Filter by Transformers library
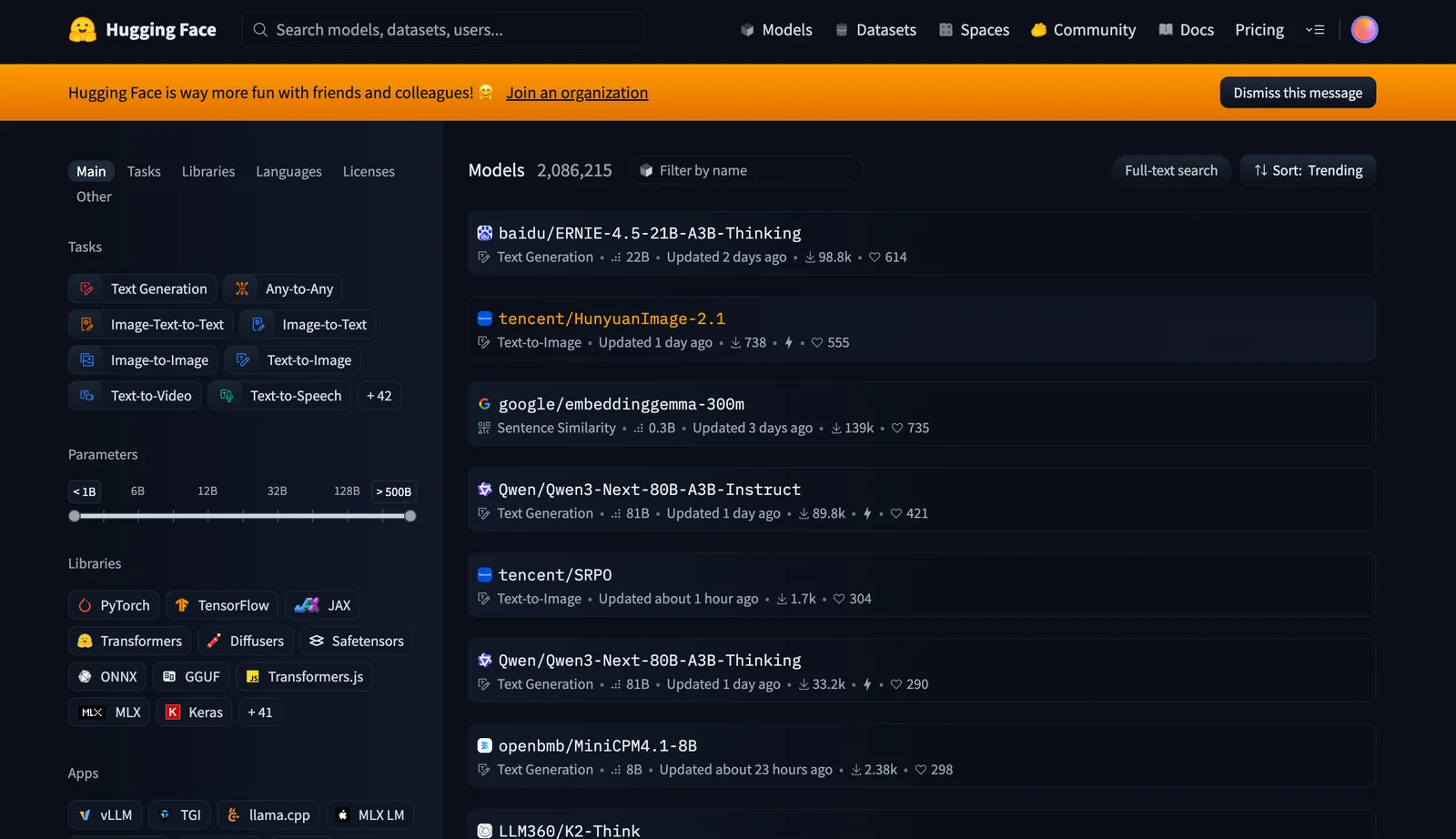The width and height of the screenshot is (1456, 839). point(129,641)
